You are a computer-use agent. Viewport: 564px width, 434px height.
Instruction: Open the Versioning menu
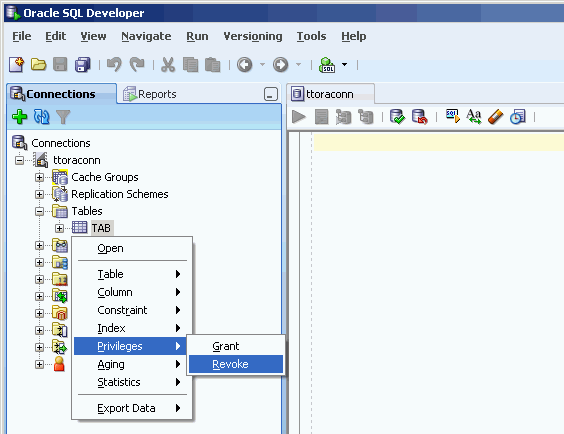click(x=253, y=36)
